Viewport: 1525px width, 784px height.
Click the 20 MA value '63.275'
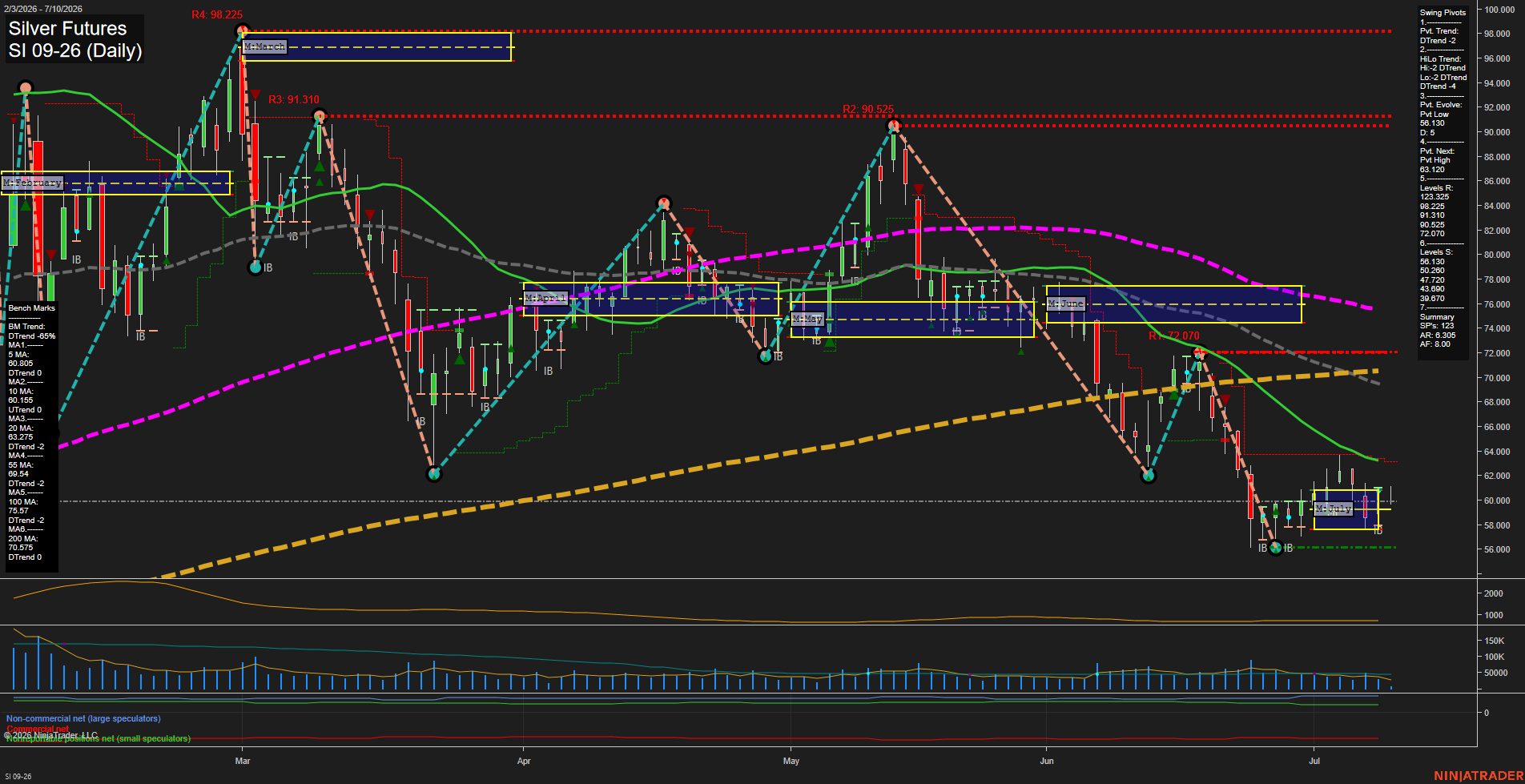[21, 437]
